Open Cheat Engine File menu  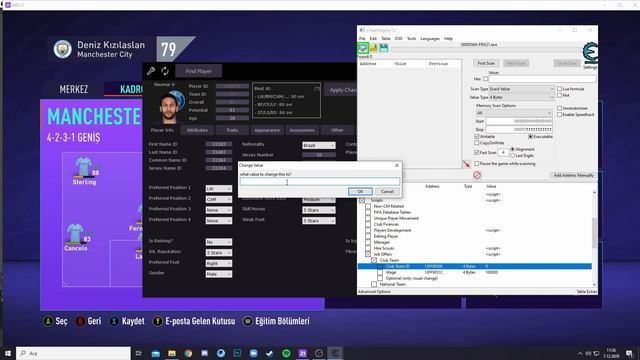[x=362, y=38]
